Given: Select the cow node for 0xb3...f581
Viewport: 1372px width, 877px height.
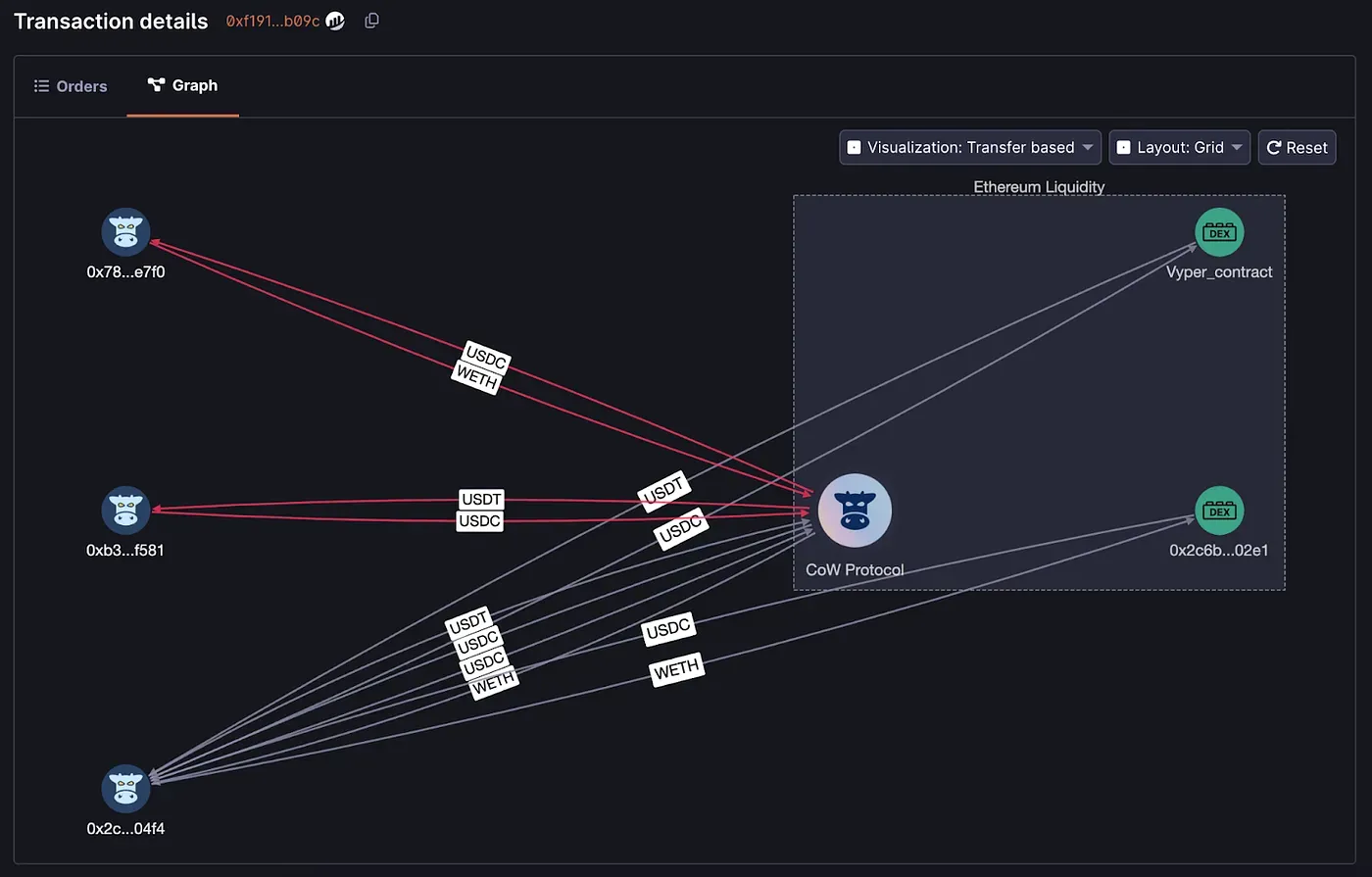Looking at the screenshot, I should (125, 510).
